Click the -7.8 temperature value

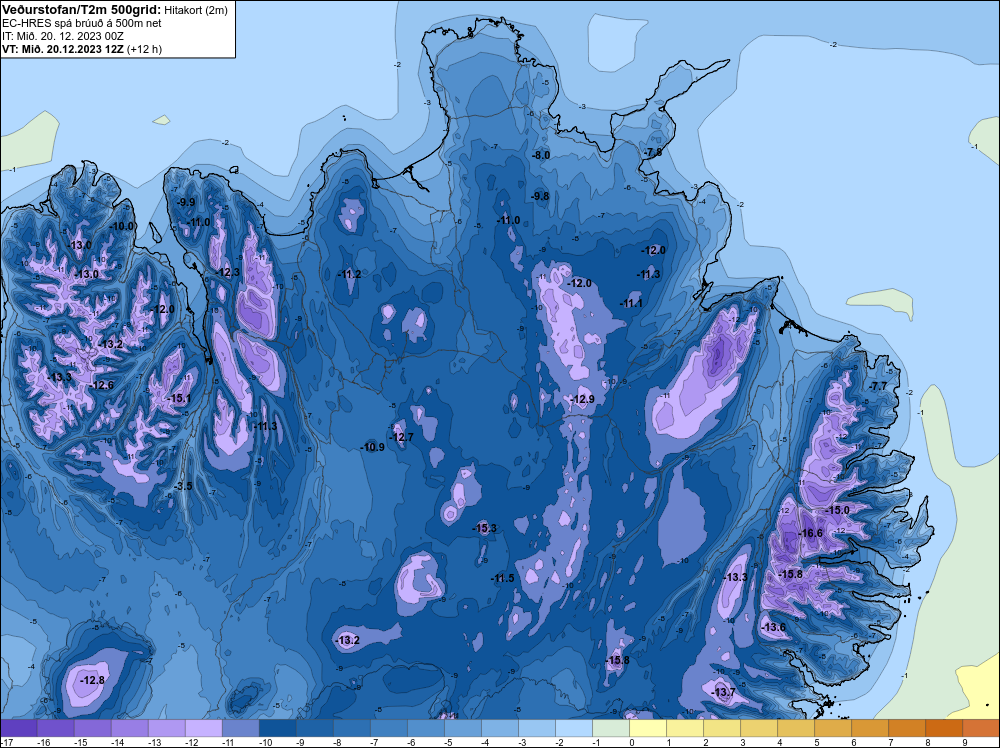point(652,152)
